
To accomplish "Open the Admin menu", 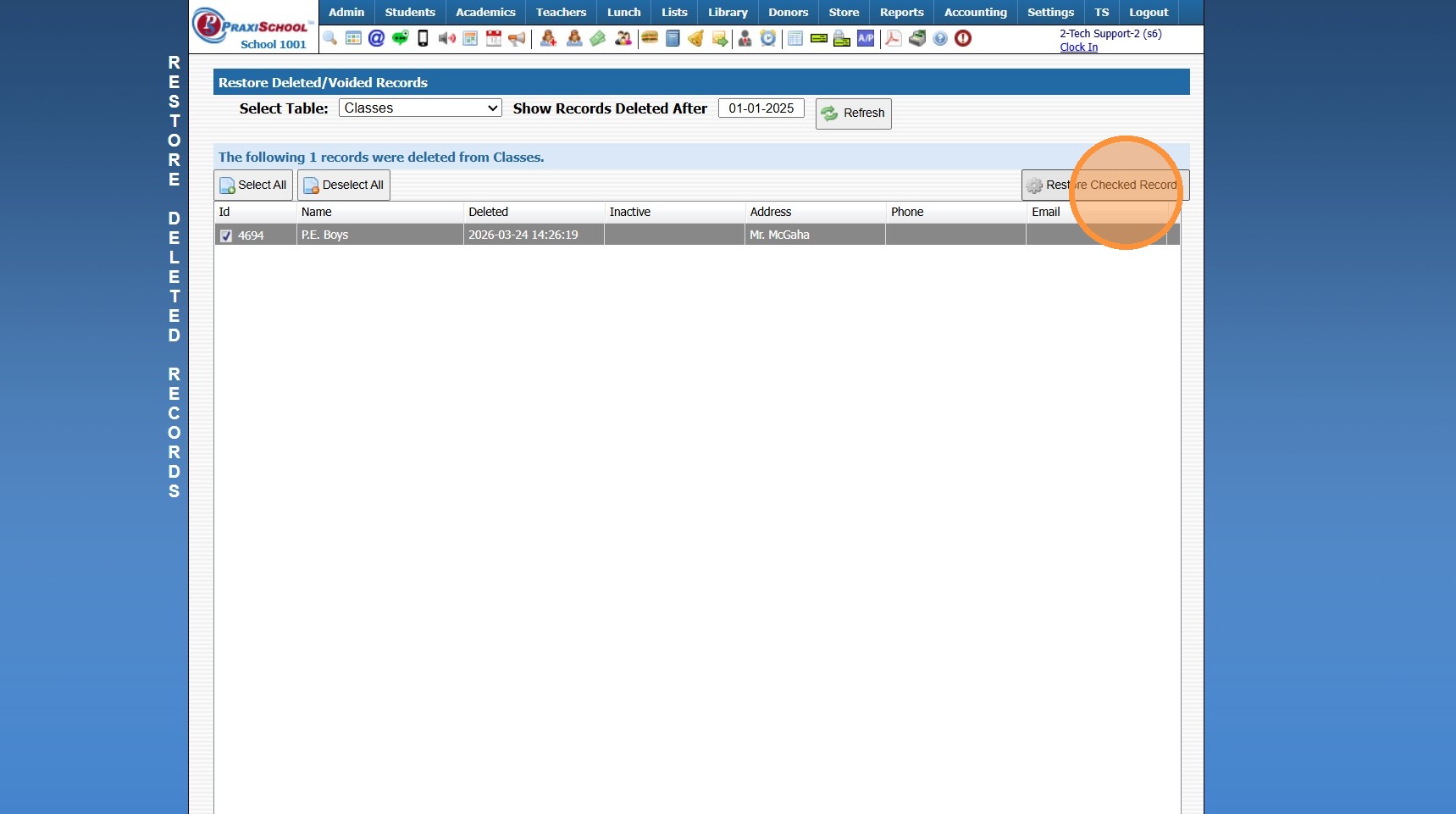I will (x=346, y=12).
